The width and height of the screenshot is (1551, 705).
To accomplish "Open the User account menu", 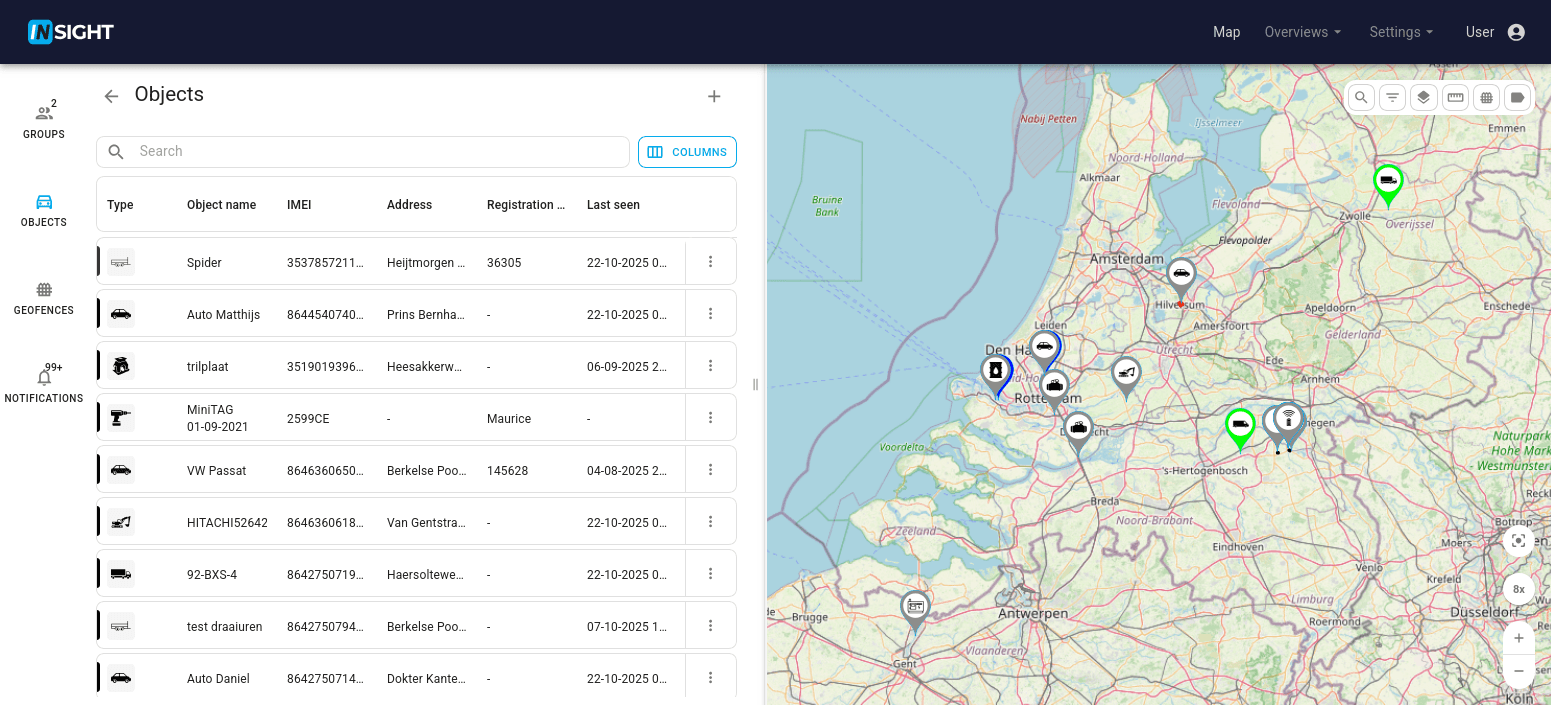I will 1494,32.
